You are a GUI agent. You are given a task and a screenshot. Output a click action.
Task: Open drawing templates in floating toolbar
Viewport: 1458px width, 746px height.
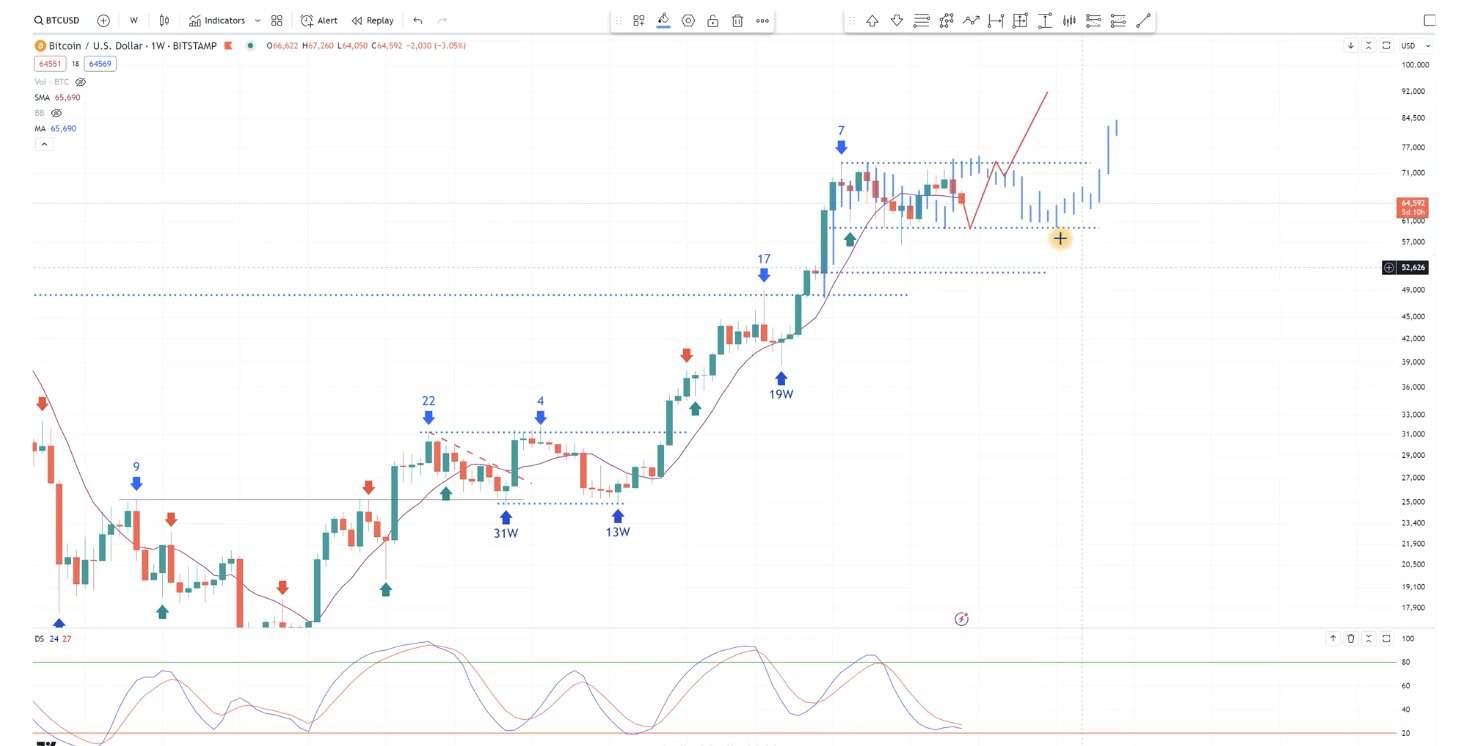pyautogui.click(x=639, y=20)
